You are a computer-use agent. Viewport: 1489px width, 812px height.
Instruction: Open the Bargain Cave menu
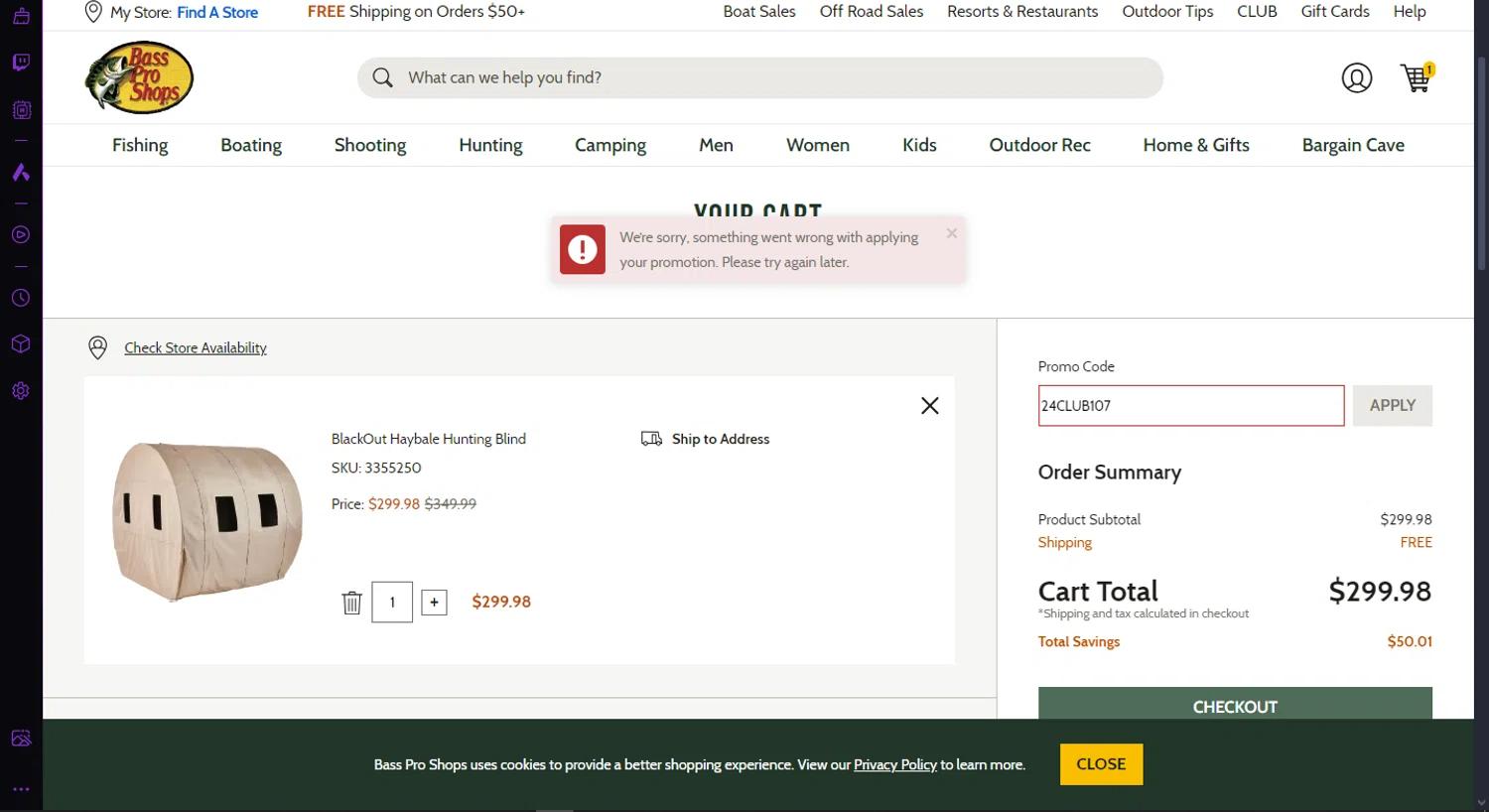1352,145
